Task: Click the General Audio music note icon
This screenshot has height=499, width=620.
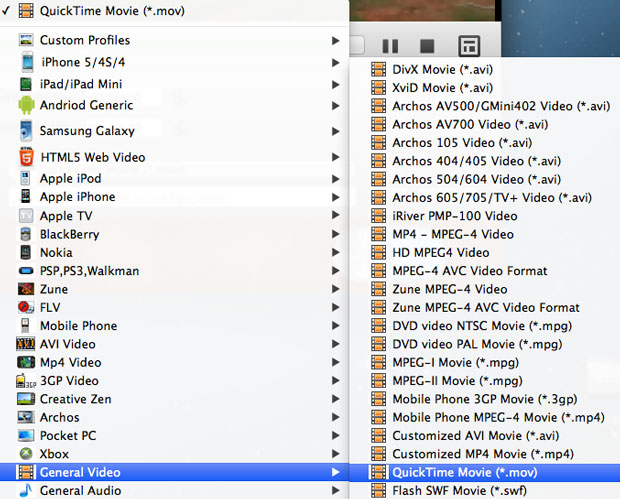Action: coord(26,490)
